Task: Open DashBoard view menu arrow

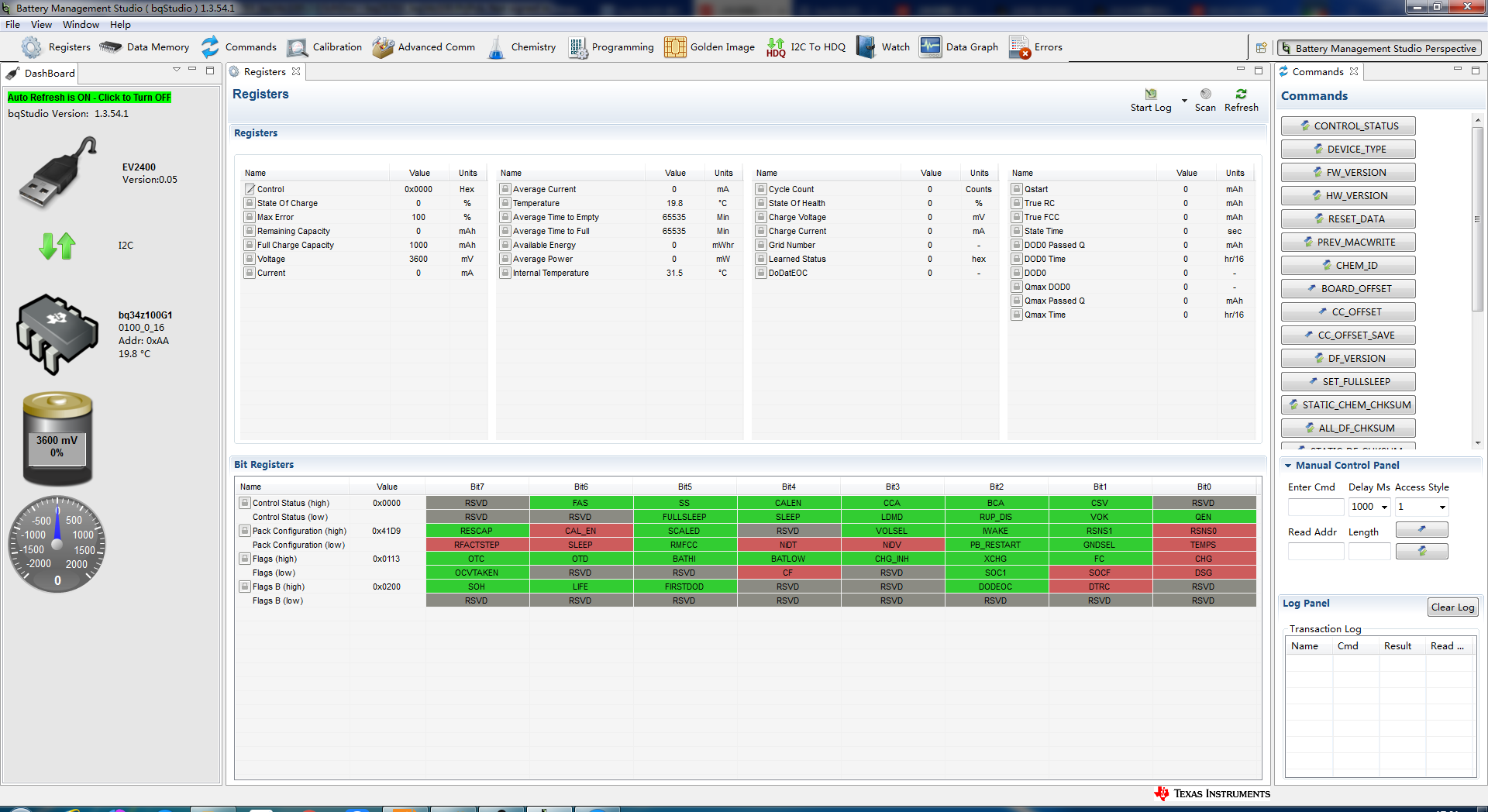Action: pos(177,70)
